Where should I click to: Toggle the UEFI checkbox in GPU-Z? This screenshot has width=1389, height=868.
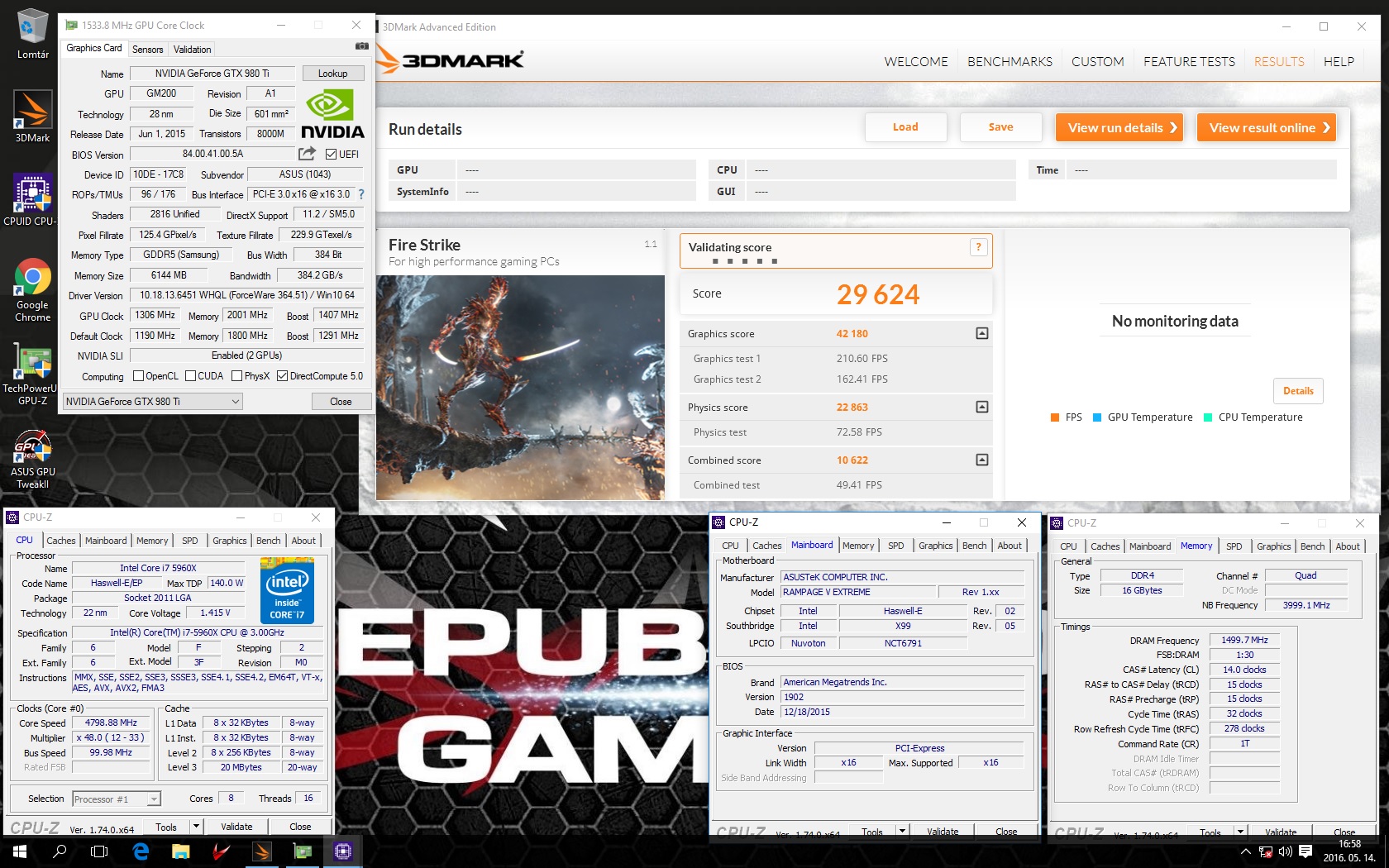tap(331, 155)
